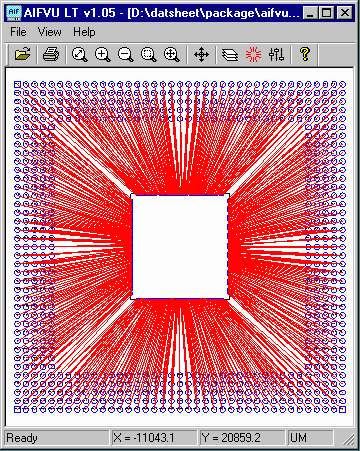Open the File menu

click(18, 32)
